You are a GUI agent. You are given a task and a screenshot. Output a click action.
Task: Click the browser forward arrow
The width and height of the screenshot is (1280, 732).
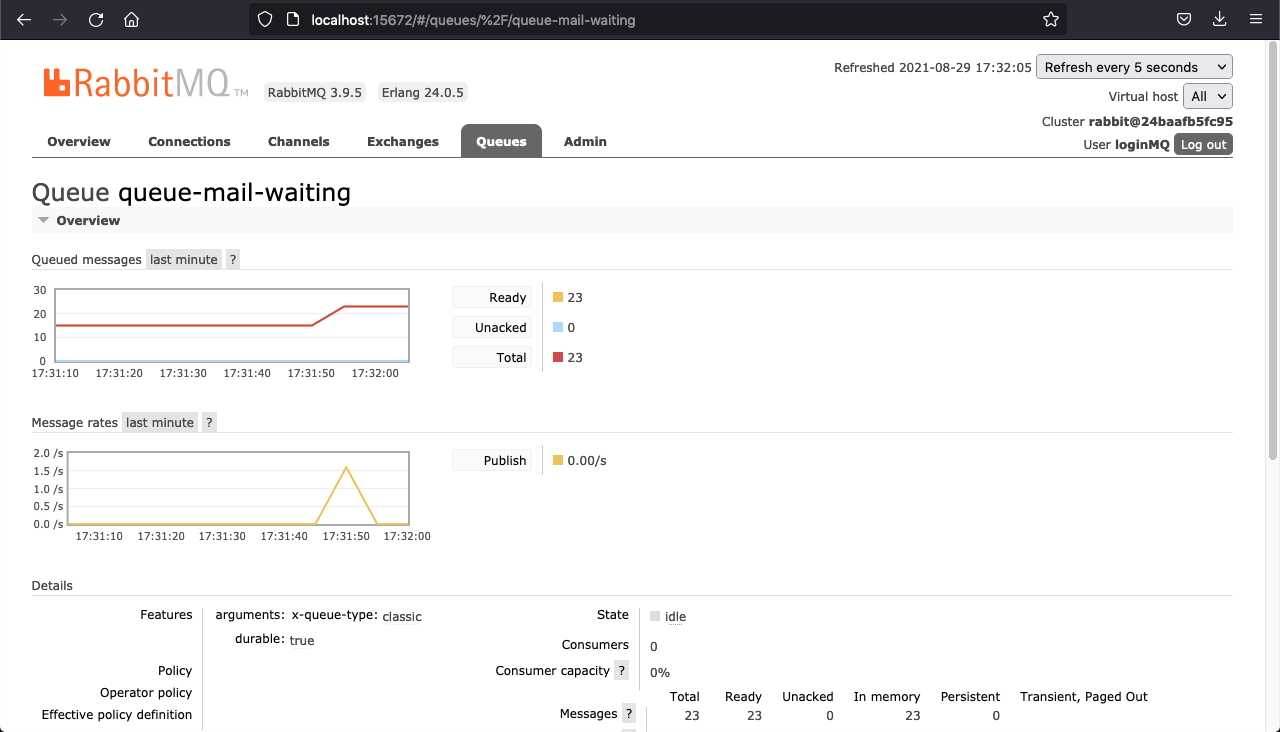(60, 19)
